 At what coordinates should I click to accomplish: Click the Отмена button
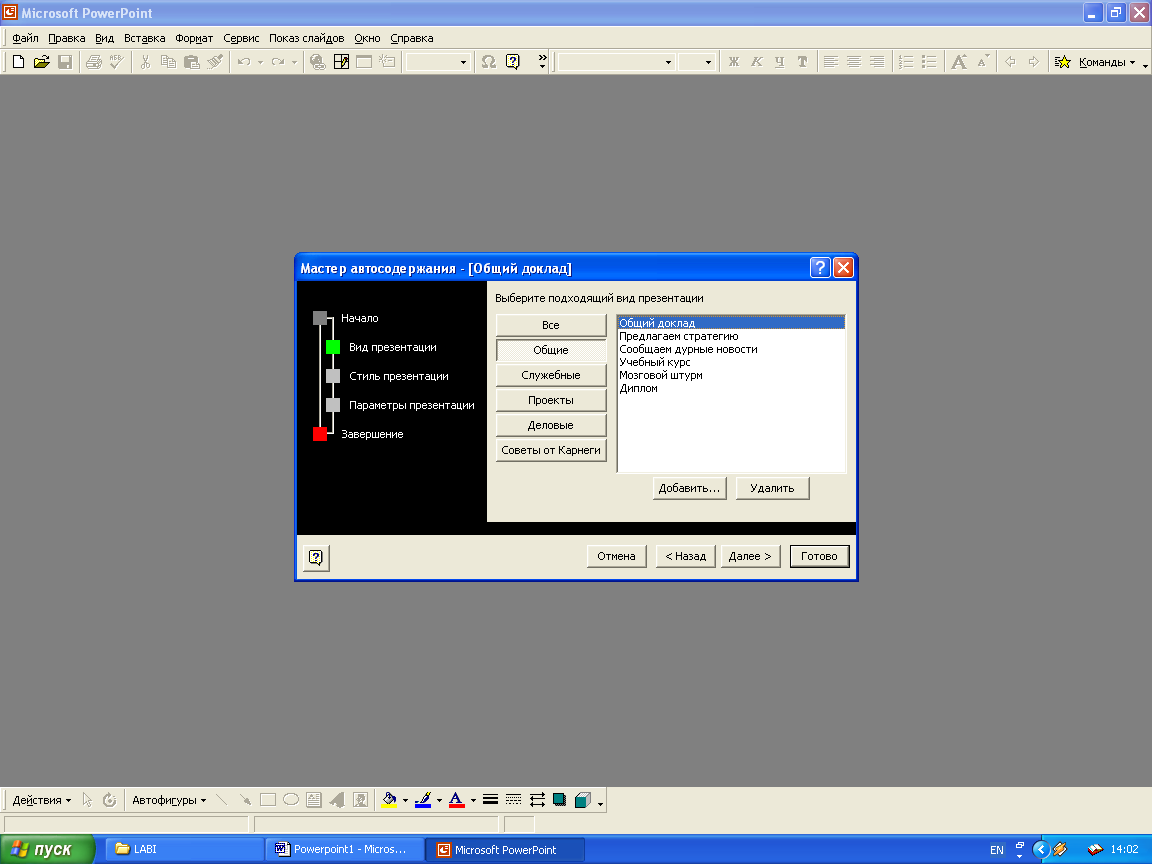616,556
